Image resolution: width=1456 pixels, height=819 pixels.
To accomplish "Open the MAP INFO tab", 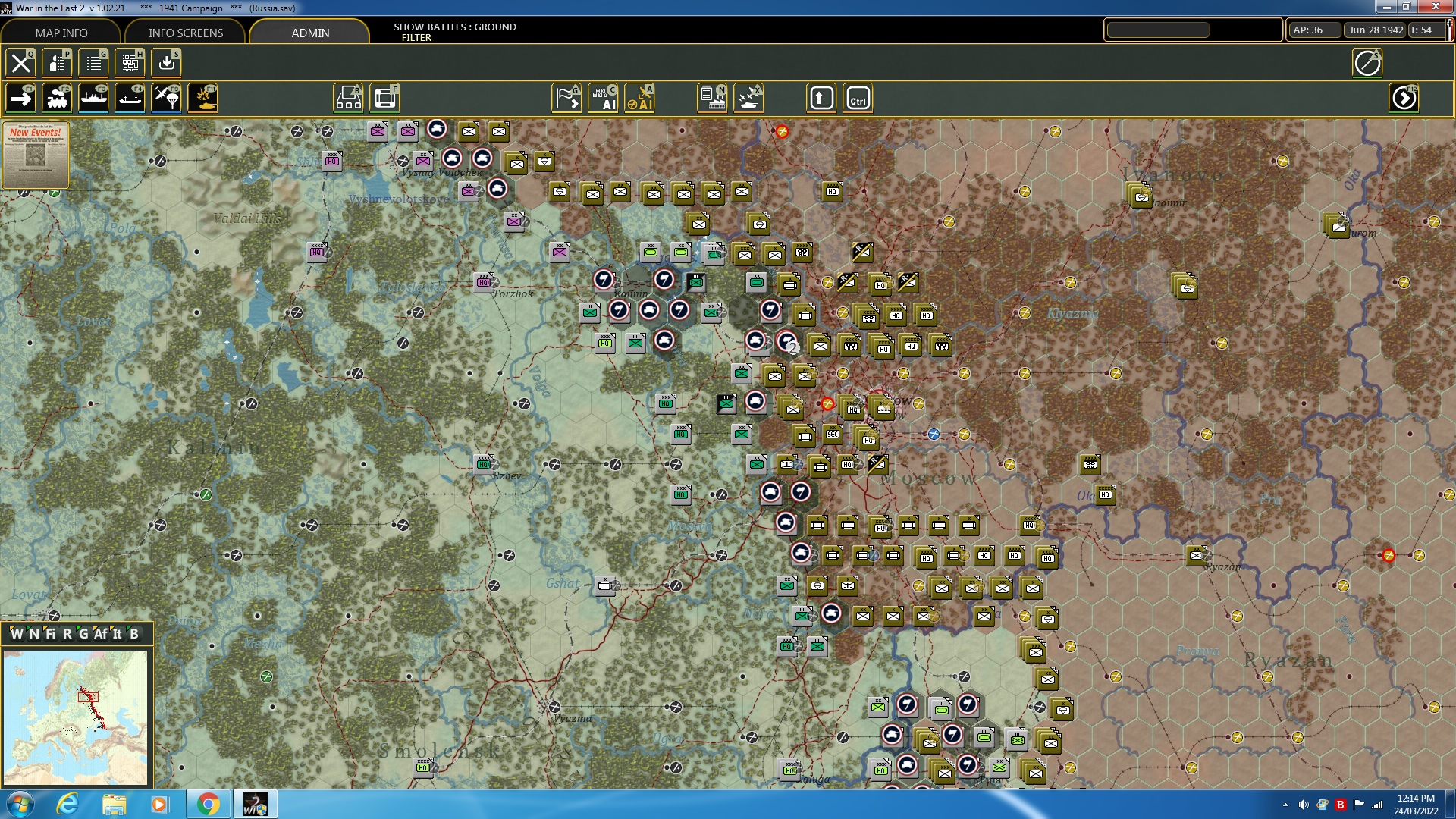I will [61, 33].
